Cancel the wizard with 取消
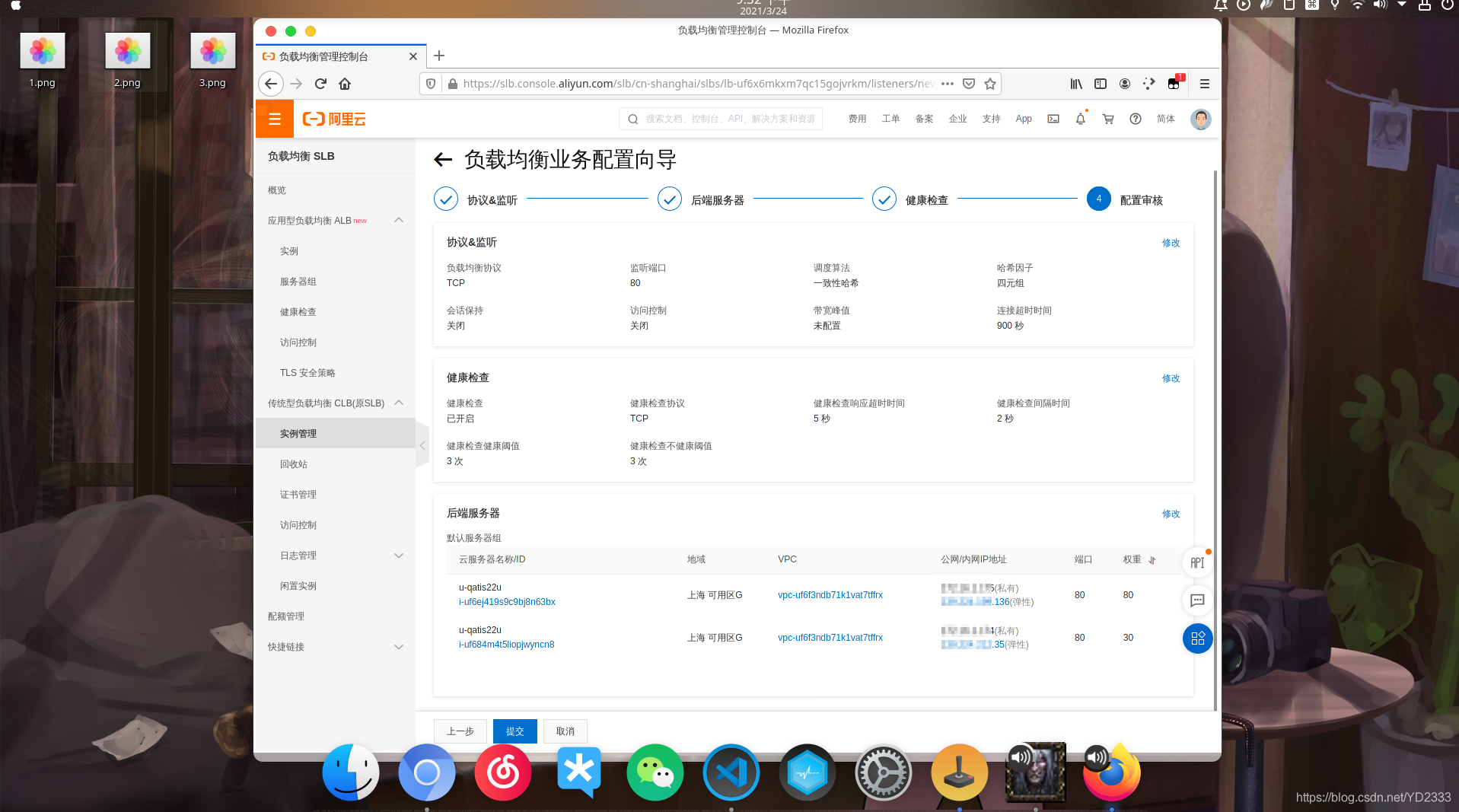Viewport: 1459px width, 812px height. point(565,731)
